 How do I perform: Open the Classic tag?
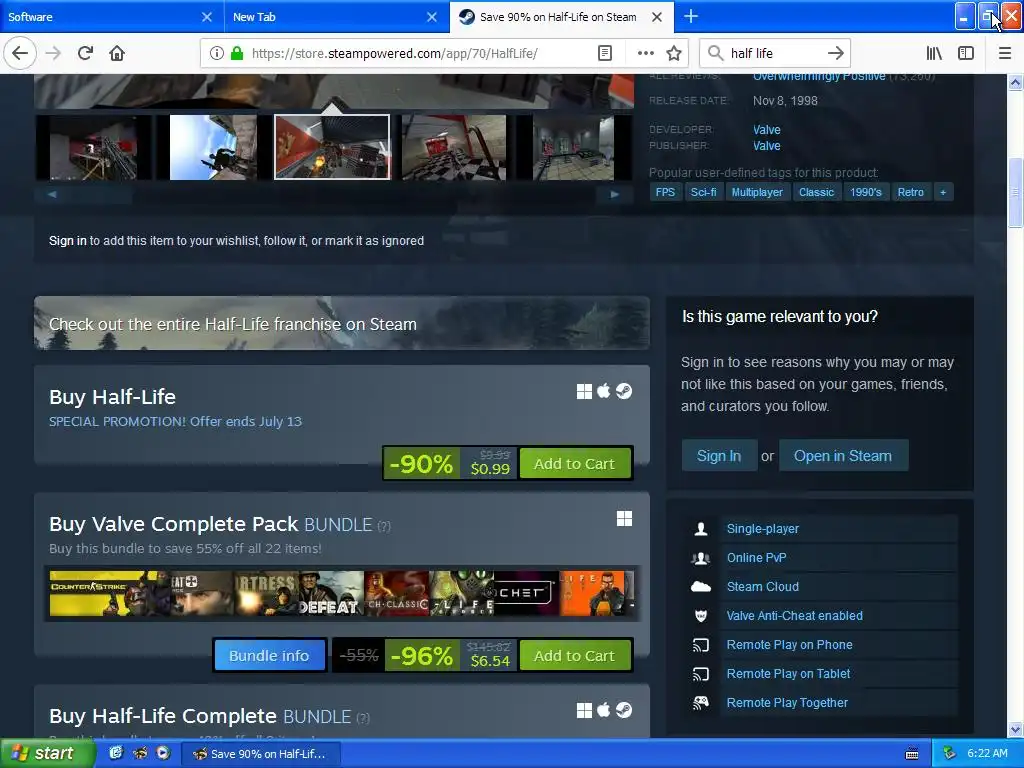pos(816,192)
